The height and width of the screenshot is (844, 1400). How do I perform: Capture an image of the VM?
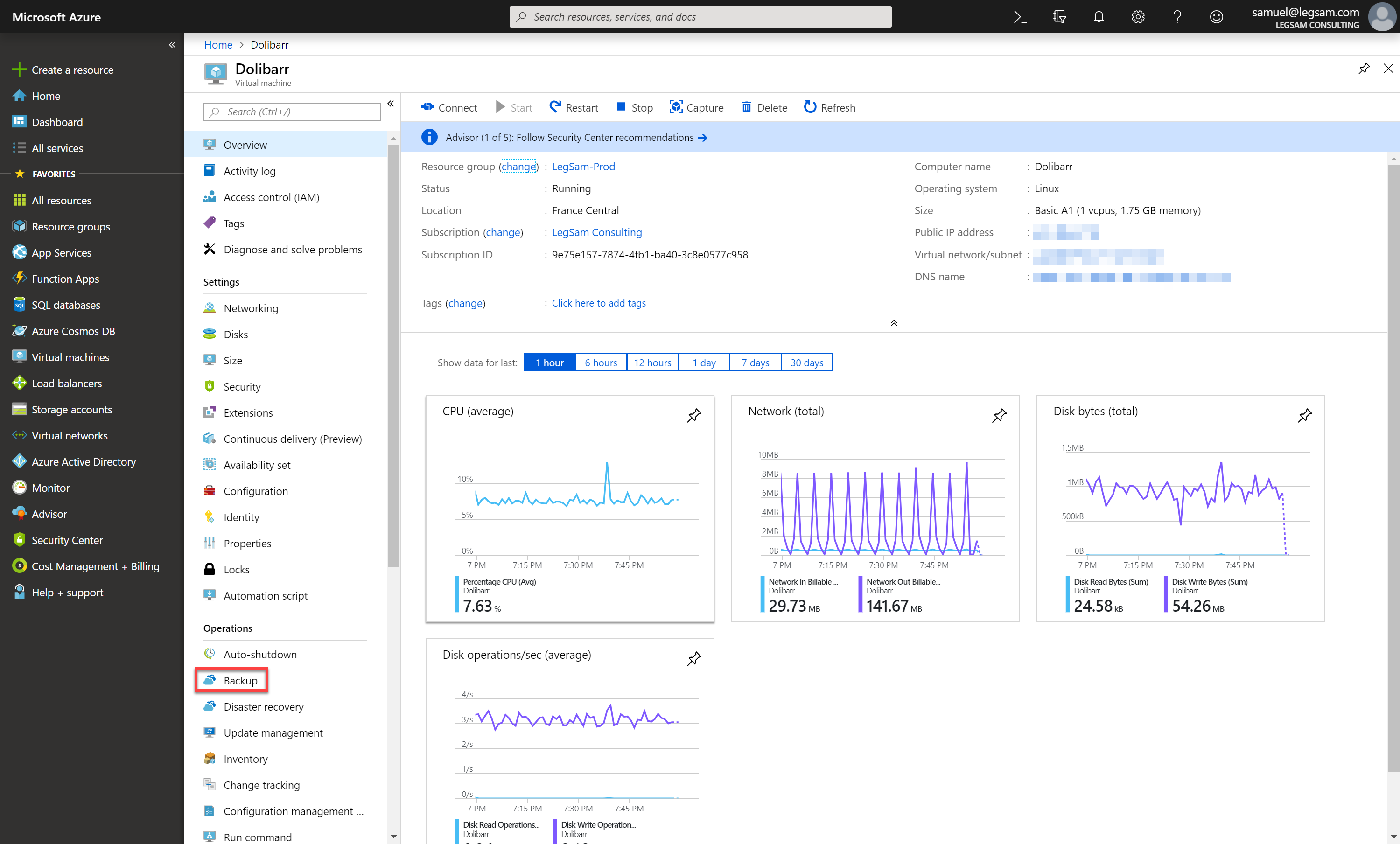(x=697, y=107)
